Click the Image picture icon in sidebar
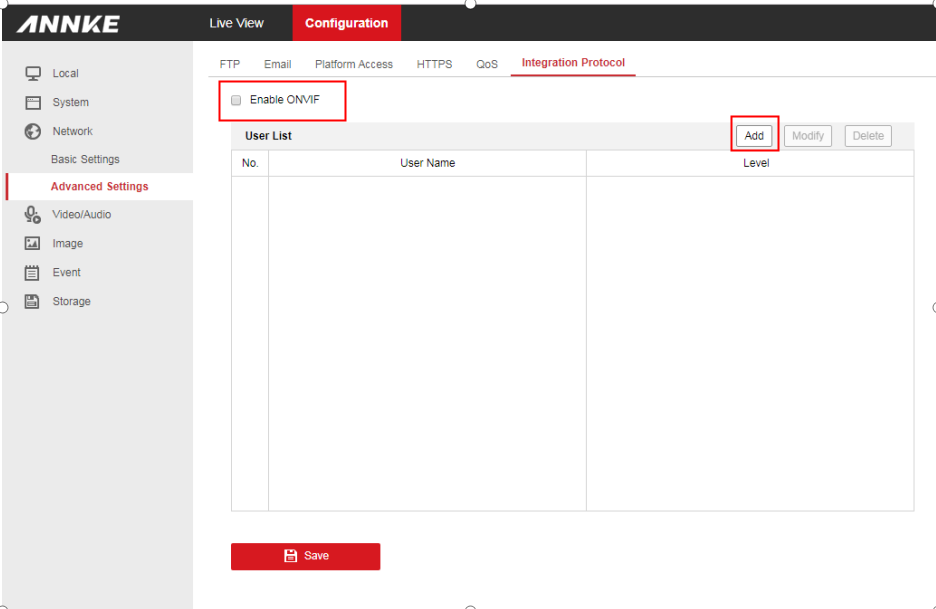Screen dimensions: 936x609 click(x=32, y=243)
